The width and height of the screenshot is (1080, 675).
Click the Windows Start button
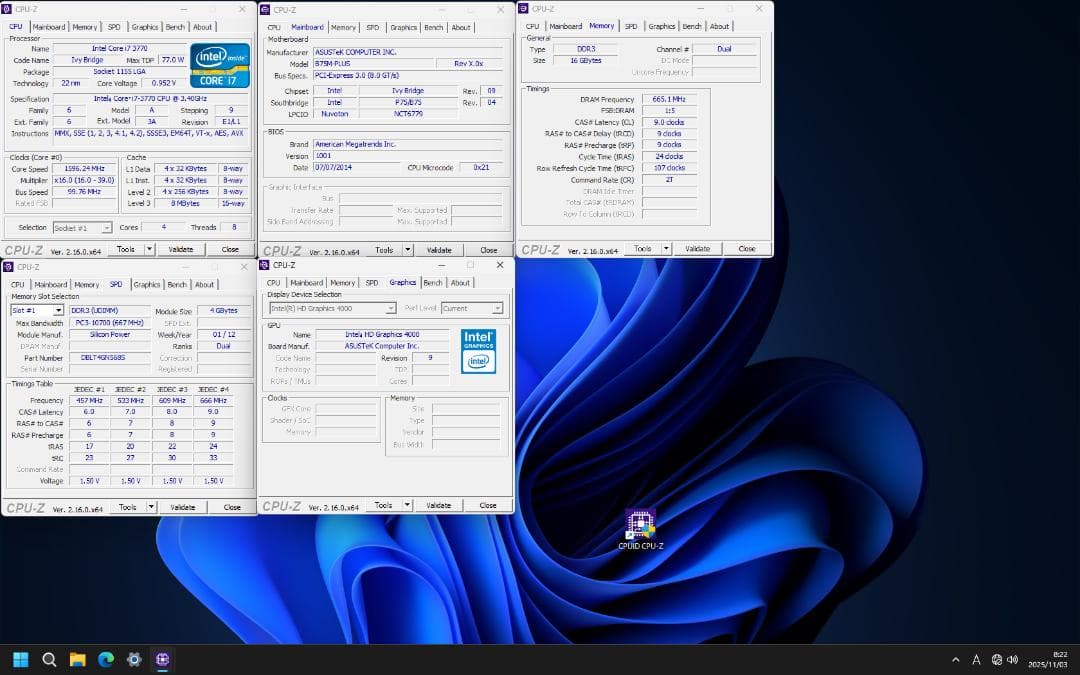tap(18, 660)
